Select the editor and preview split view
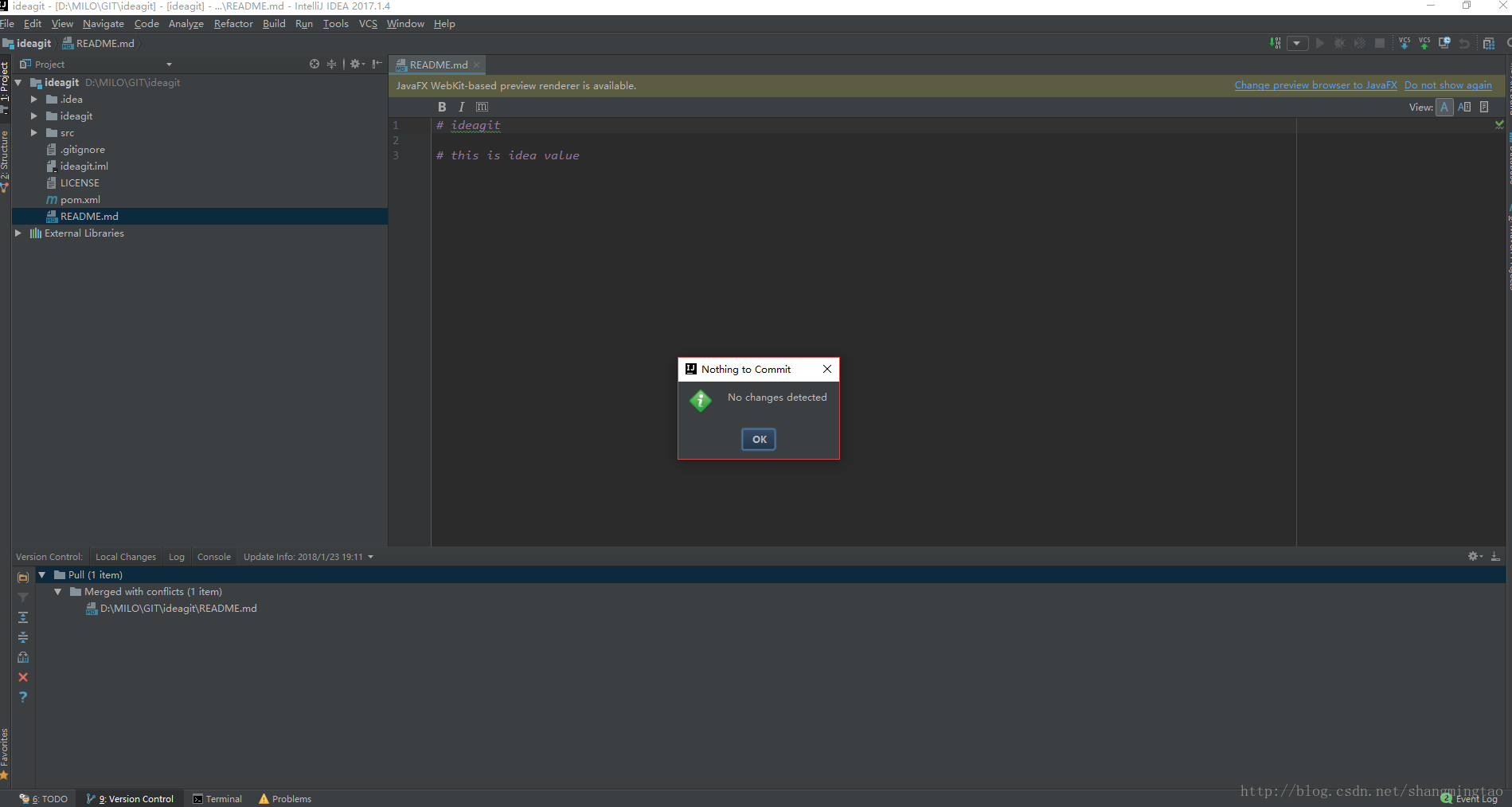 [x=1464, y=107]
